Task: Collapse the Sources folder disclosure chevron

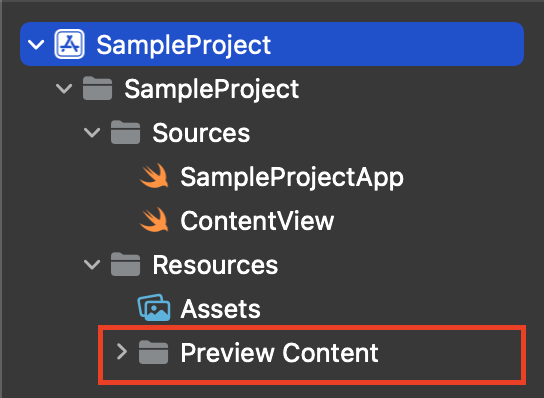Action: coord(92,133)
